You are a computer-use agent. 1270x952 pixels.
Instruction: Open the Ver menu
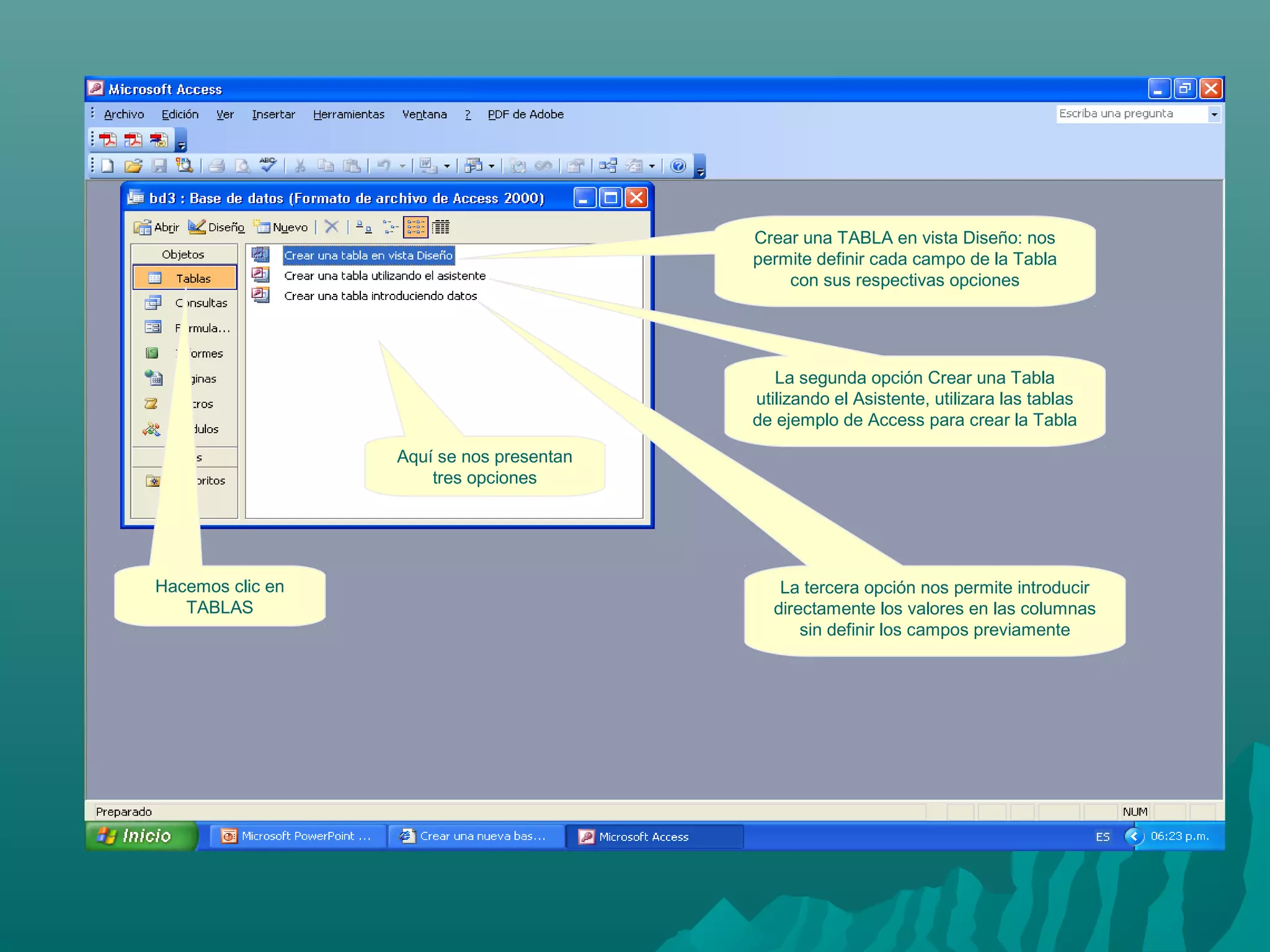pyautogui.click(x=224, y=114)
